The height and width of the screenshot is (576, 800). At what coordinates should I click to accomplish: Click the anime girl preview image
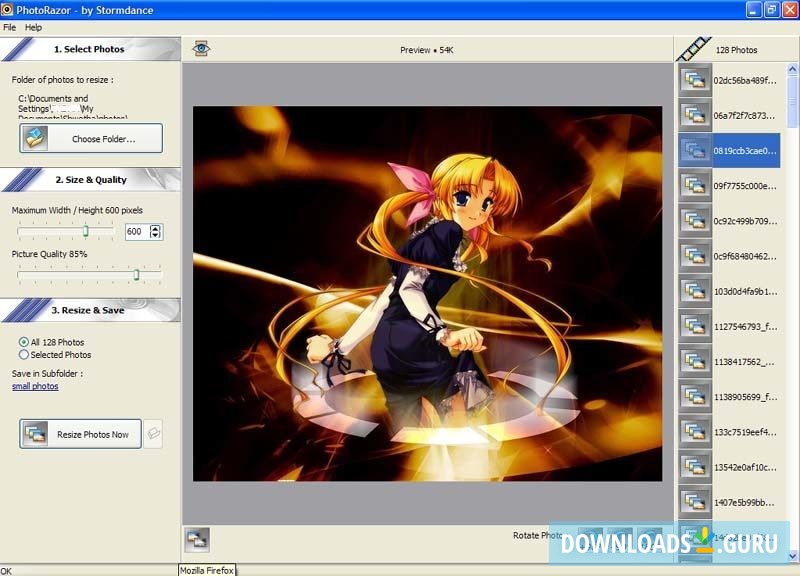(x=428, y=293)
